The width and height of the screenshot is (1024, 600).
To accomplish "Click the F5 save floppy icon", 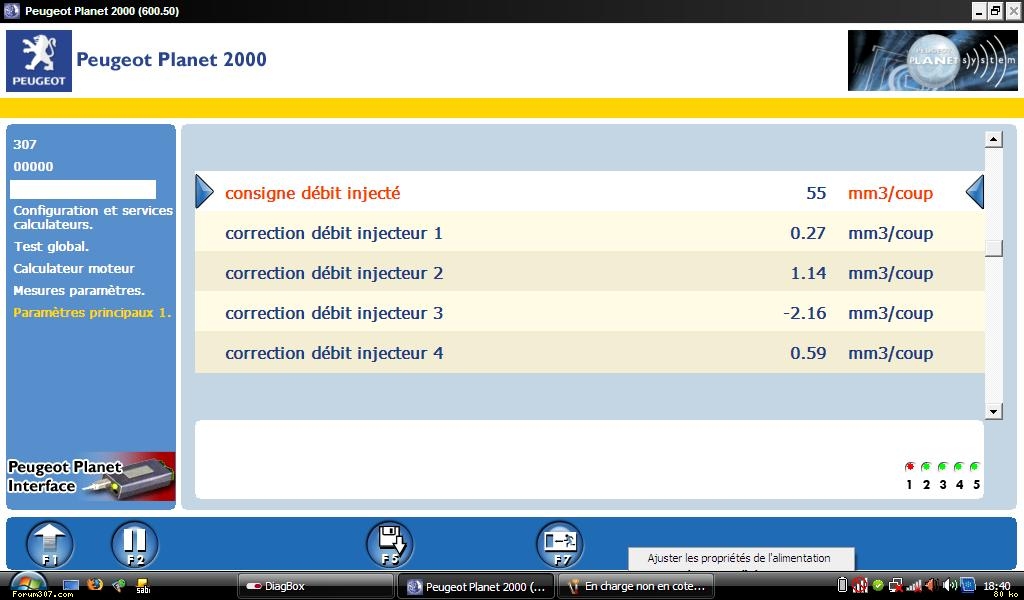I will pyautogui.click(x=389, y=545).
